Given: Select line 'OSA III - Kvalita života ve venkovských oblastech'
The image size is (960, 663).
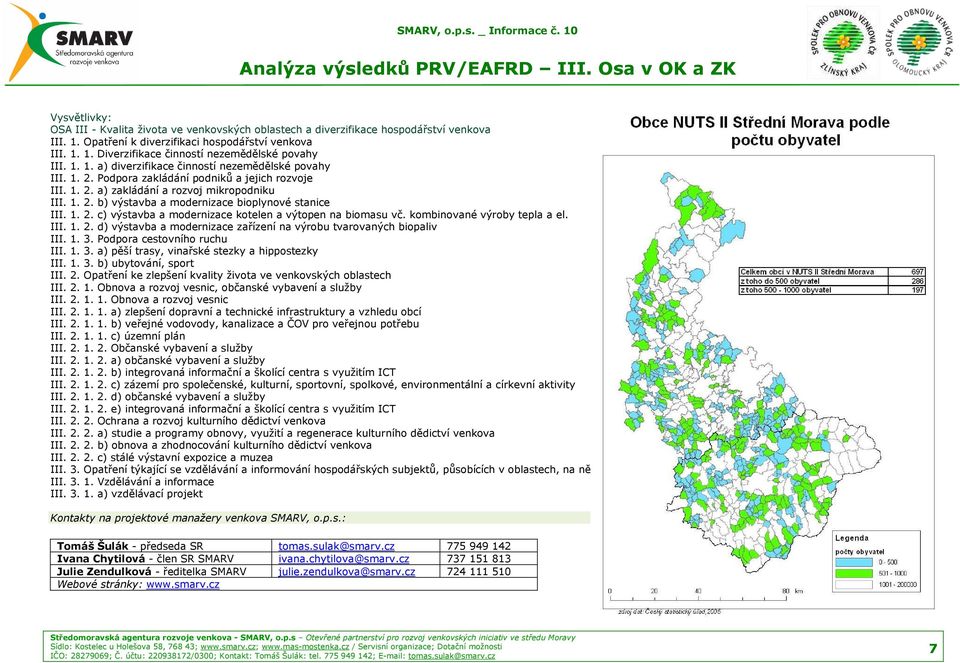Looking at the screenshot, I should [270, 130].
